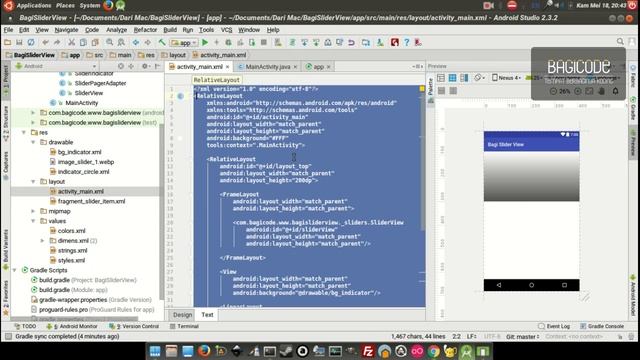Click the Open folder toolbar icon
The width and height of the screenshot is (640, 360).
[7, 42]
